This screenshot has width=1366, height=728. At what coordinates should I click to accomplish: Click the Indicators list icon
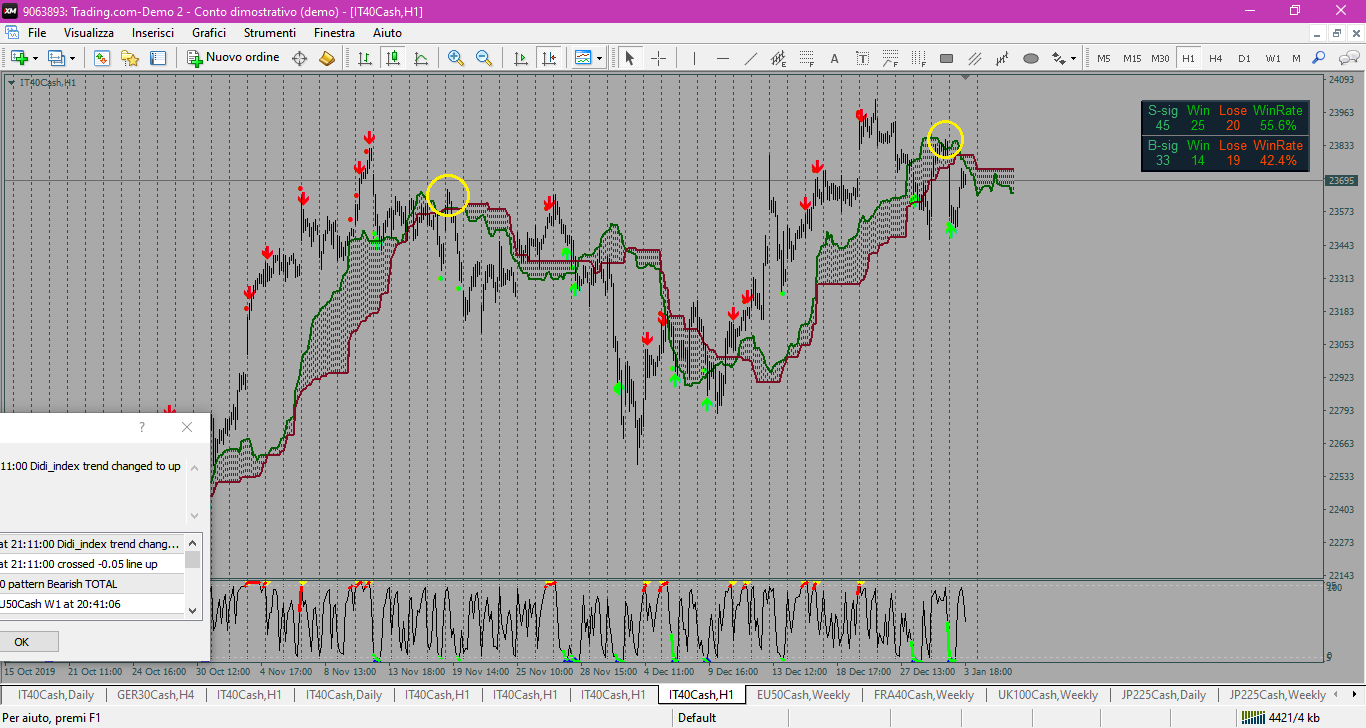[x=583, y=58]
